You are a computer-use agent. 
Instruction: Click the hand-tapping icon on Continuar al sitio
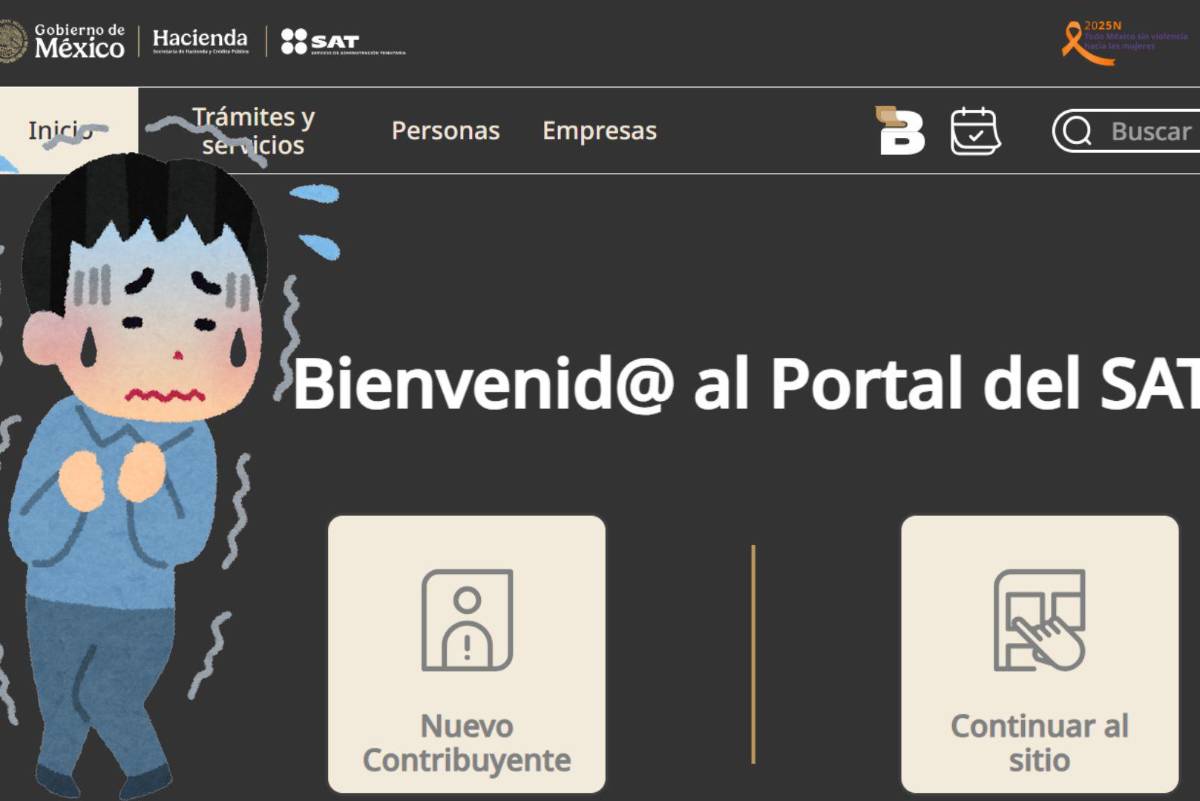(1039, 620)
